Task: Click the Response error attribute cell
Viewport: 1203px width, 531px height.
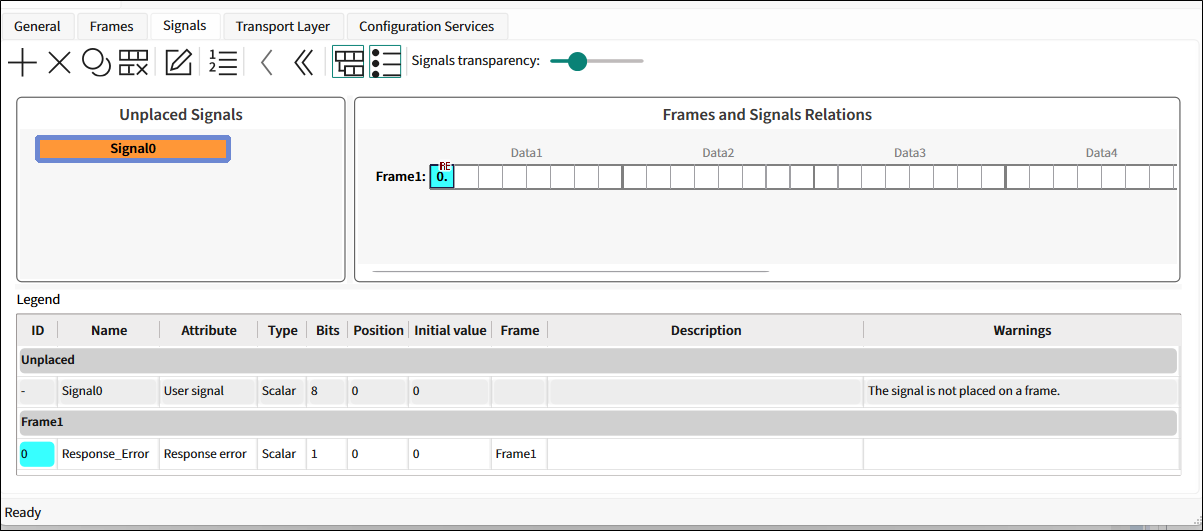Action: click(x=209, y=454)
